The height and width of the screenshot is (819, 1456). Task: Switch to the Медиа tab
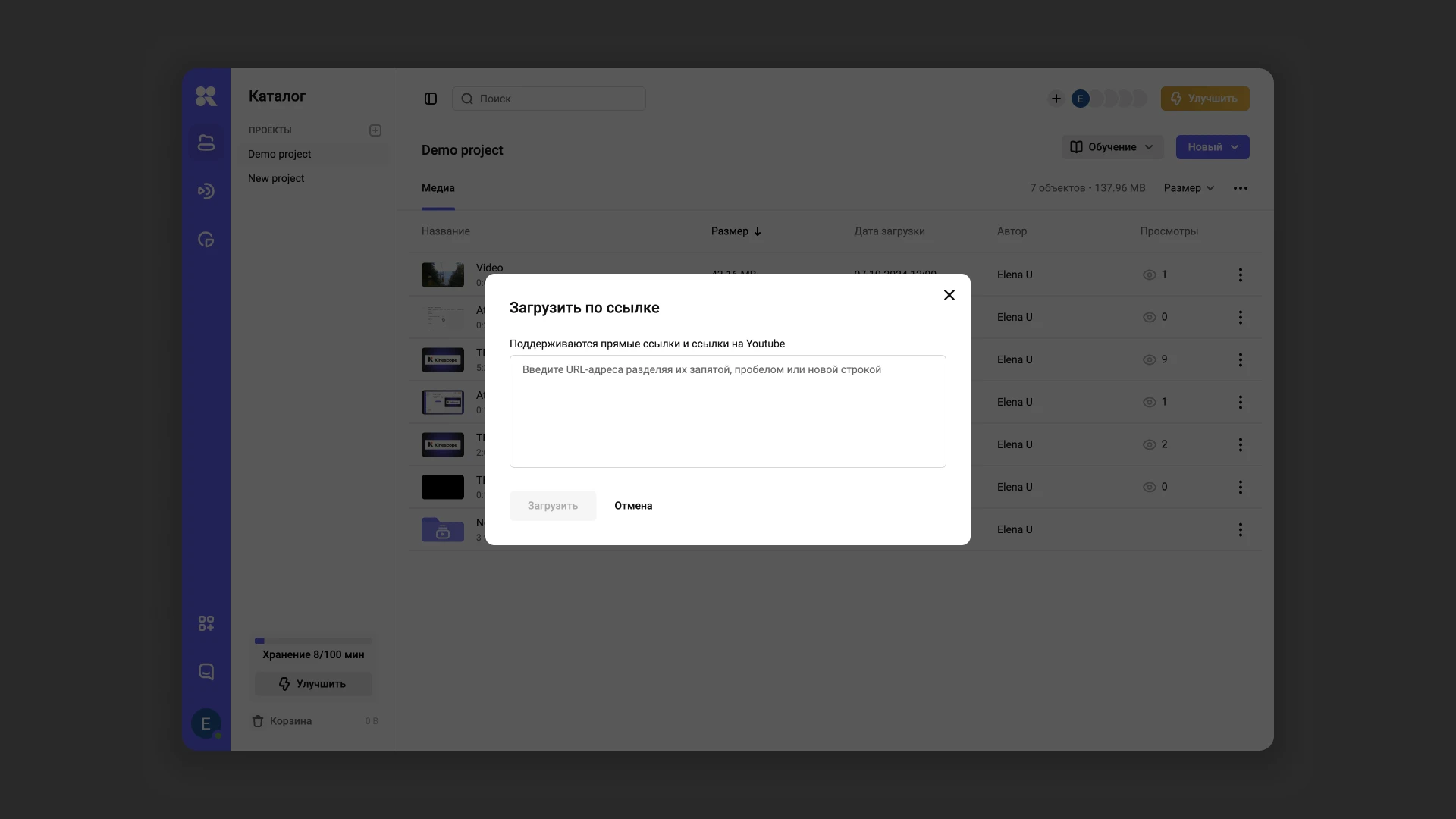point(438,188)
